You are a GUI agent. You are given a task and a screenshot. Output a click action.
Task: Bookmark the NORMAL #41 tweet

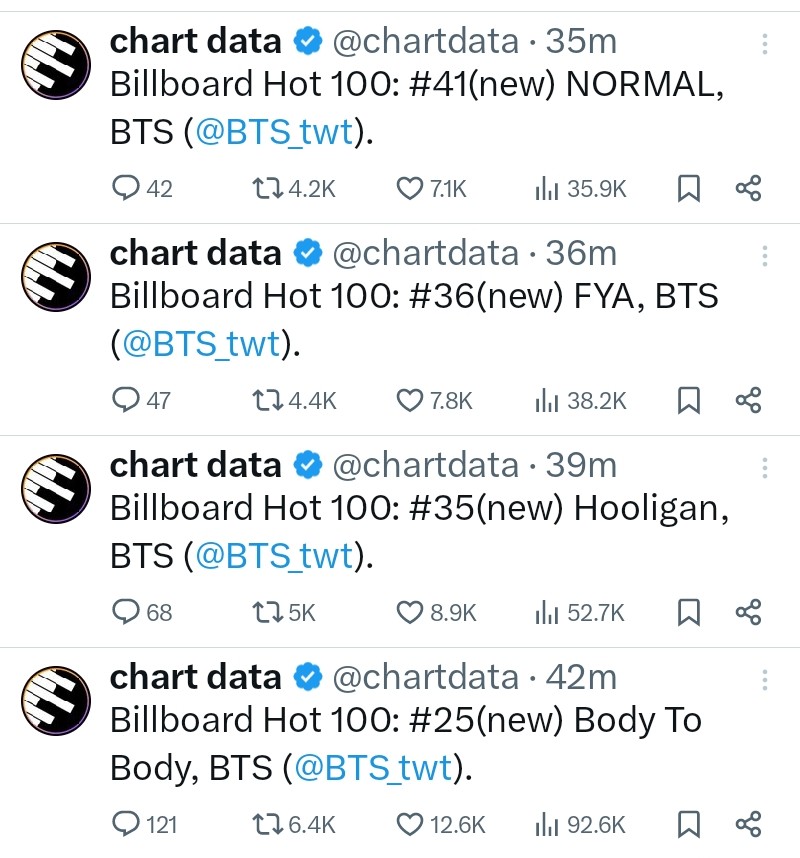(x=689, y=188)
